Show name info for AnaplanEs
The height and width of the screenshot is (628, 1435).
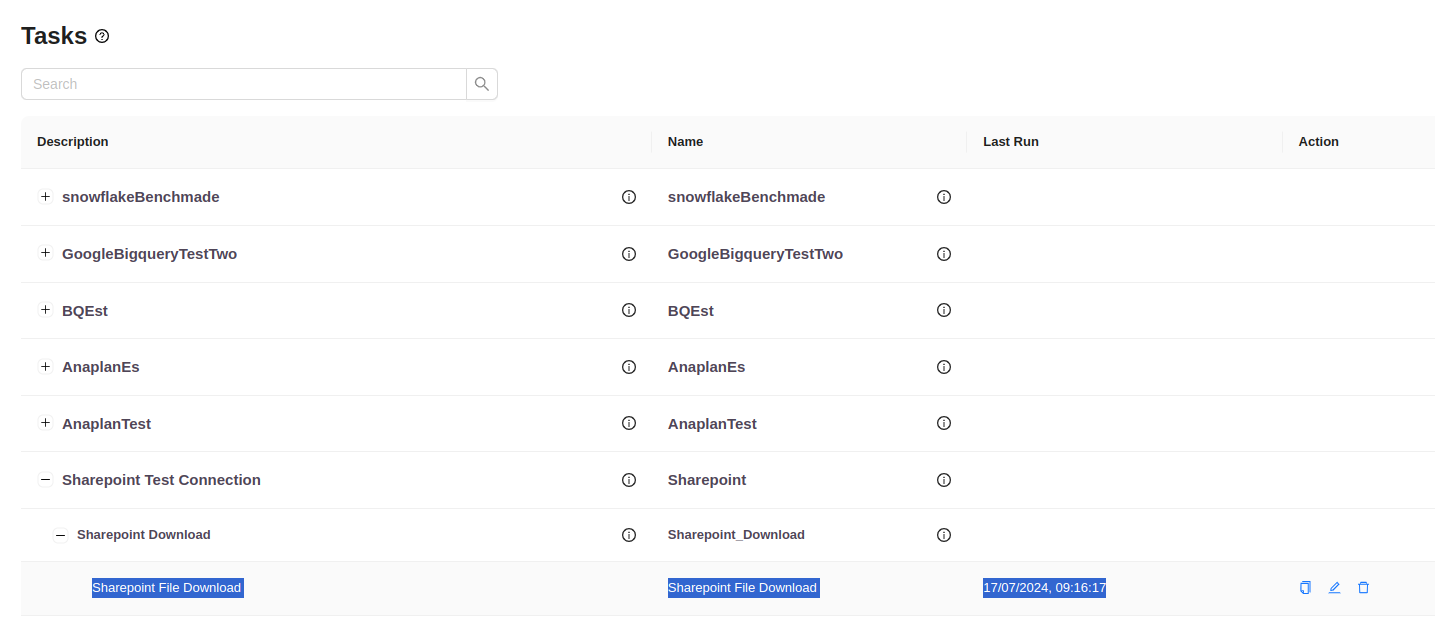click(x=943, y=367)
